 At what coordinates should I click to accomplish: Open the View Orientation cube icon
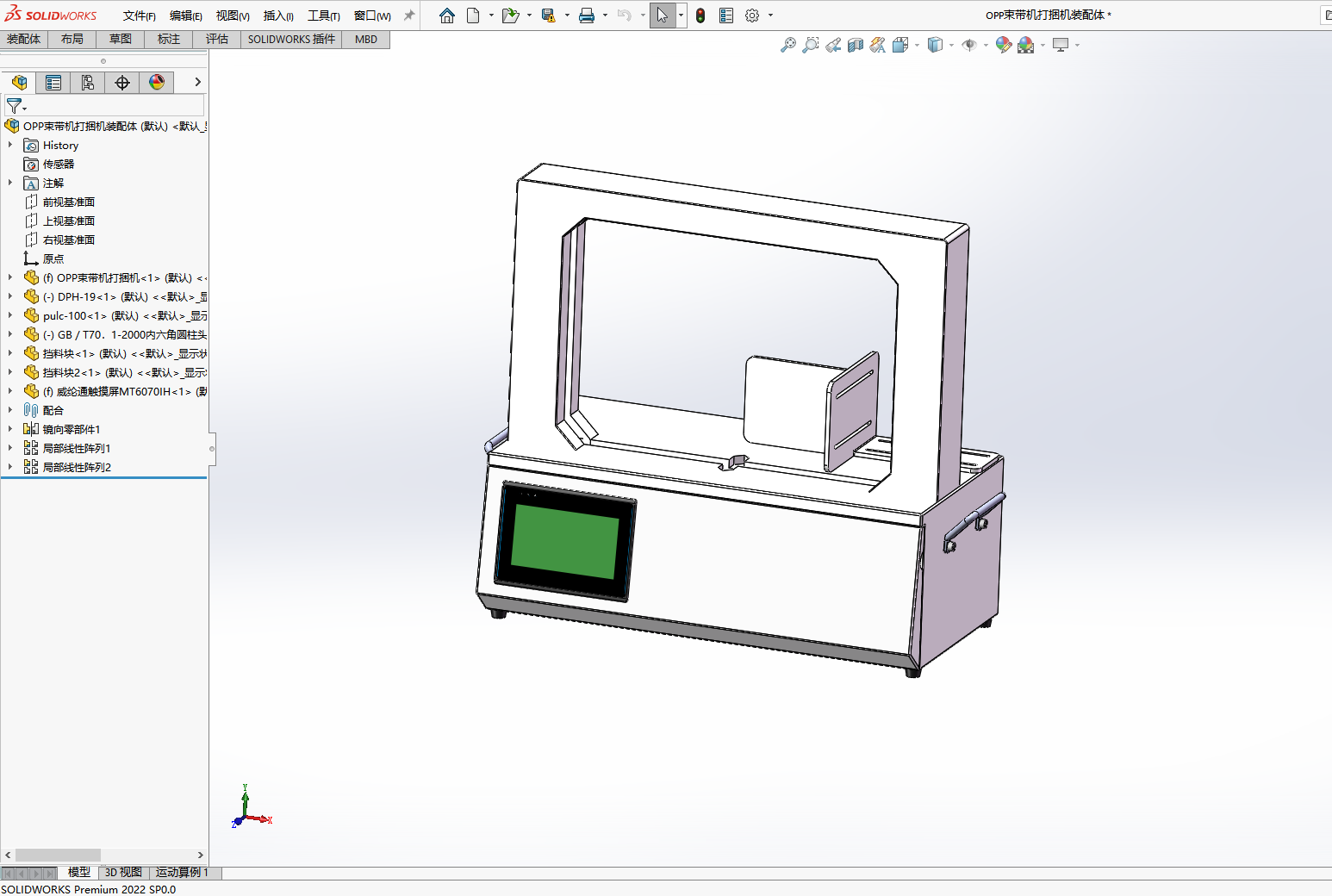pyautogui.click(x=900, y=45)
